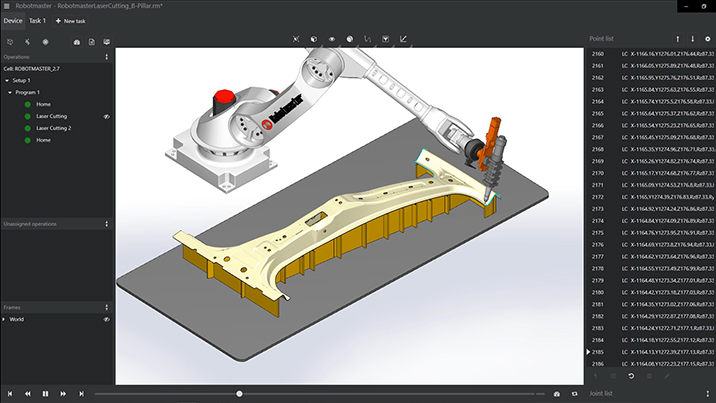Select point 2178 in Point list
Image resolution: width=716 pixels, height=403 pixels.
pos(651,269)
